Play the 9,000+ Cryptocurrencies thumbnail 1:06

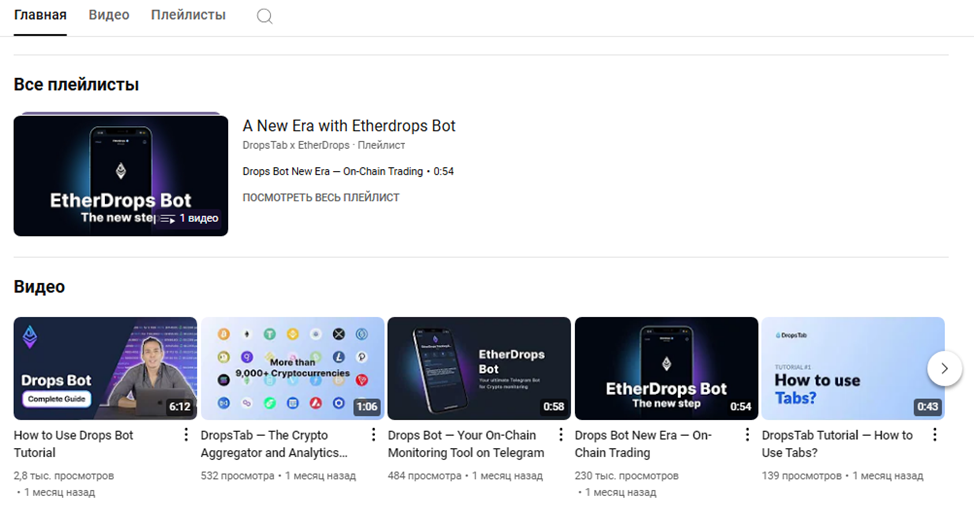tap(292, 369)
